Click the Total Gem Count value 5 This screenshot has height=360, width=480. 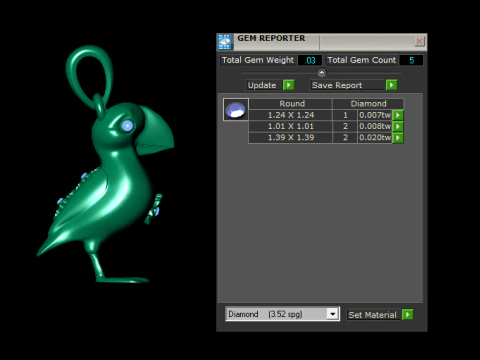pyautogui.click(x=411, y=60)
